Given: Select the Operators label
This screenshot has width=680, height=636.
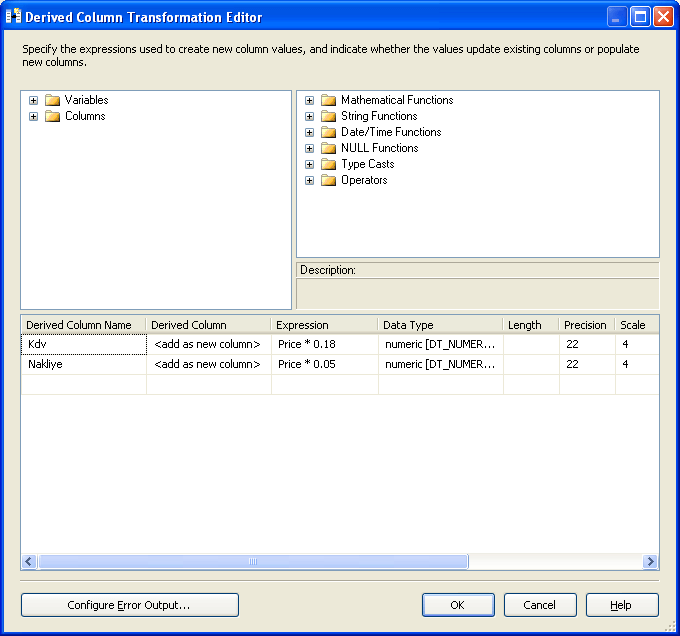Looking at the screenshot, I should 364,180.
